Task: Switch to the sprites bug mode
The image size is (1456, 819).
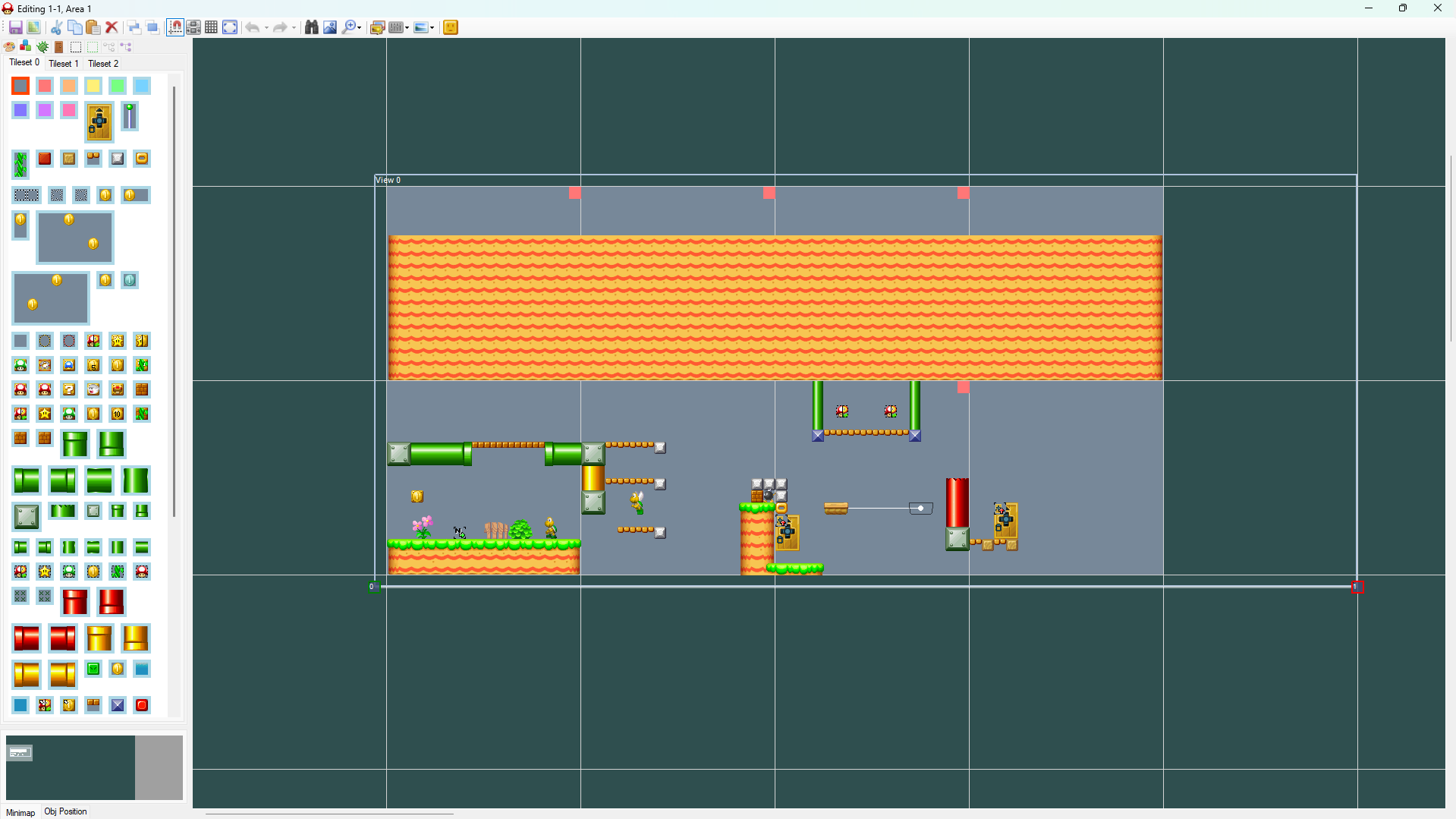Action: coord(42,47)
